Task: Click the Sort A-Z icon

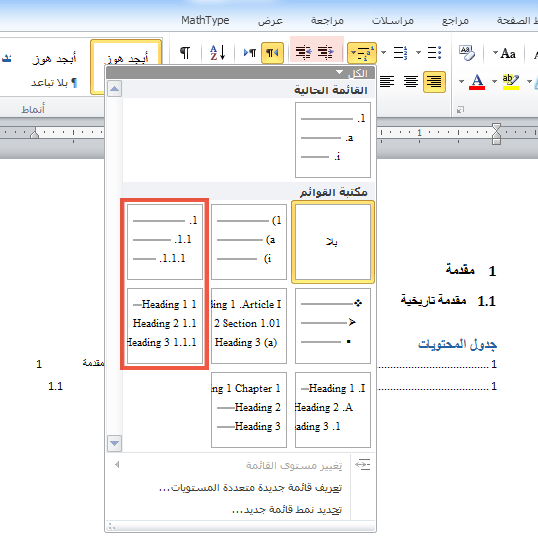Action: [x=217, y=53]
